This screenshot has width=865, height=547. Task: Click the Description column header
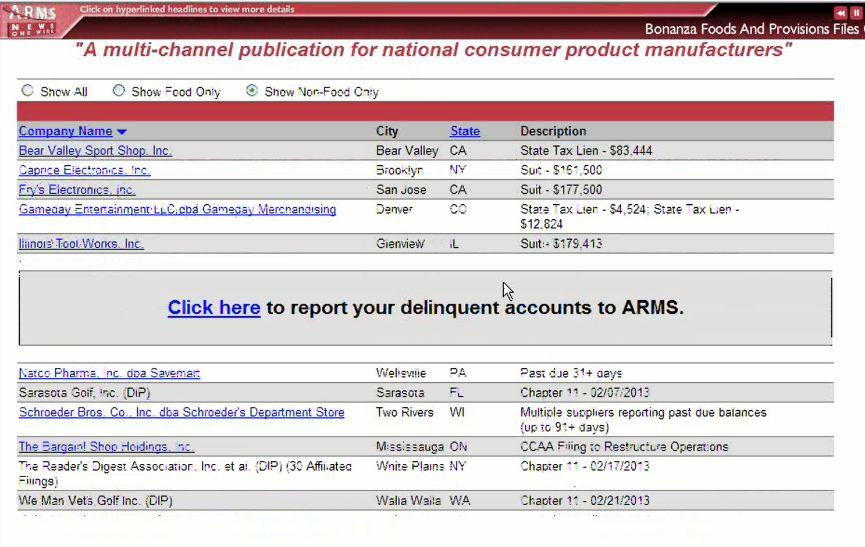pos(553,131)
